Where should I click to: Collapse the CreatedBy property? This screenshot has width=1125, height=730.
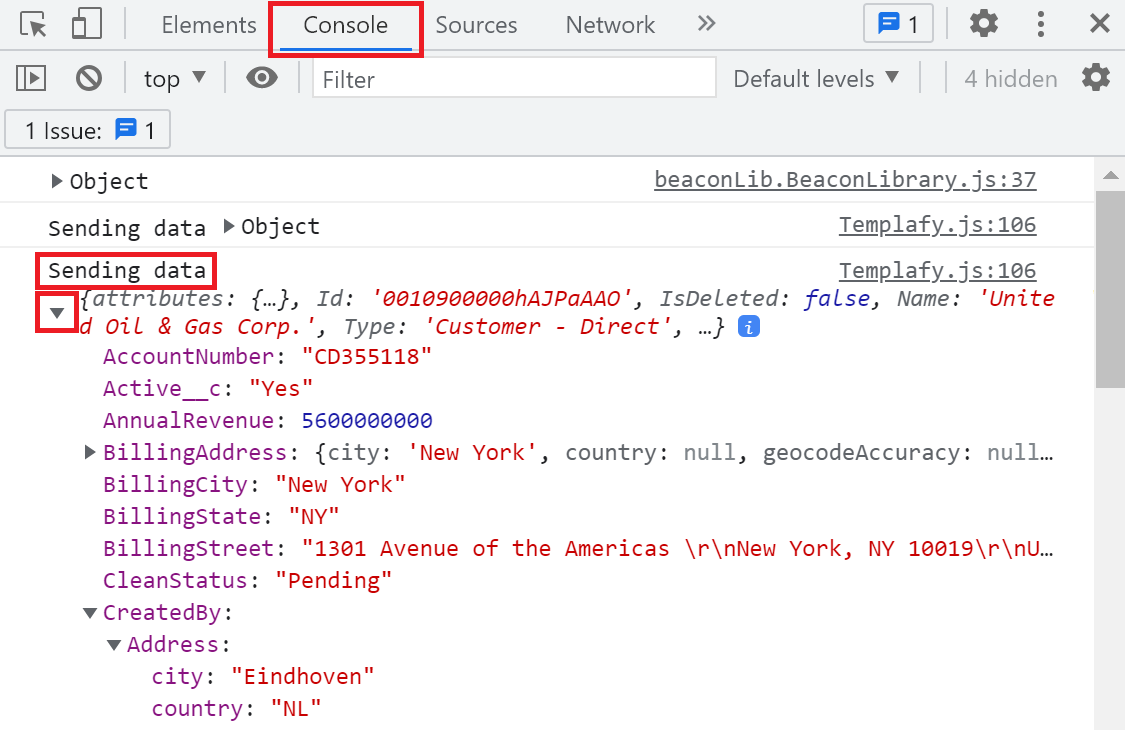click(90, 613)
